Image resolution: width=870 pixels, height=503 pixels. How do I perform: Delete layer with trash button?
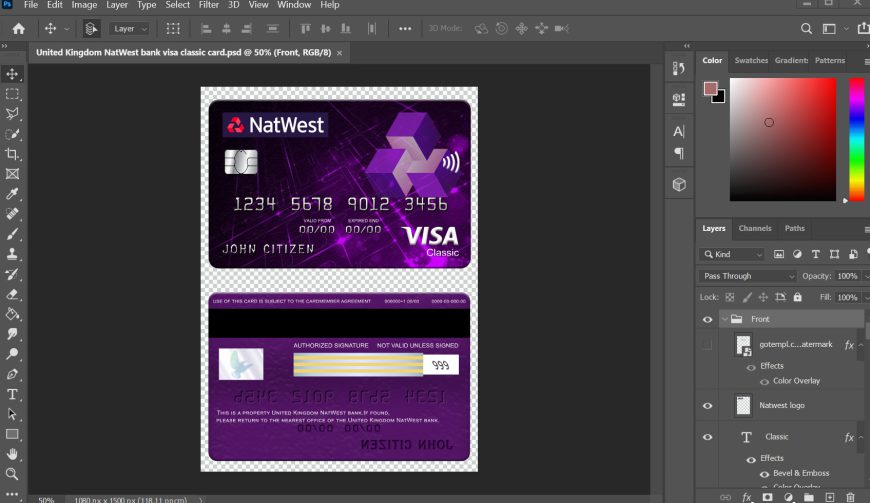(x=851, y=497)
